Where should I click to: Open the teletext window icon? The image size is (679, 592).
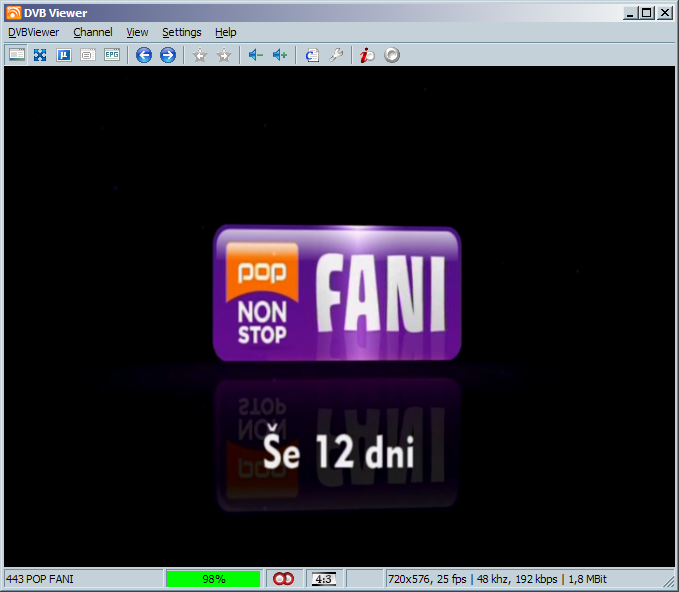(88, 55)
